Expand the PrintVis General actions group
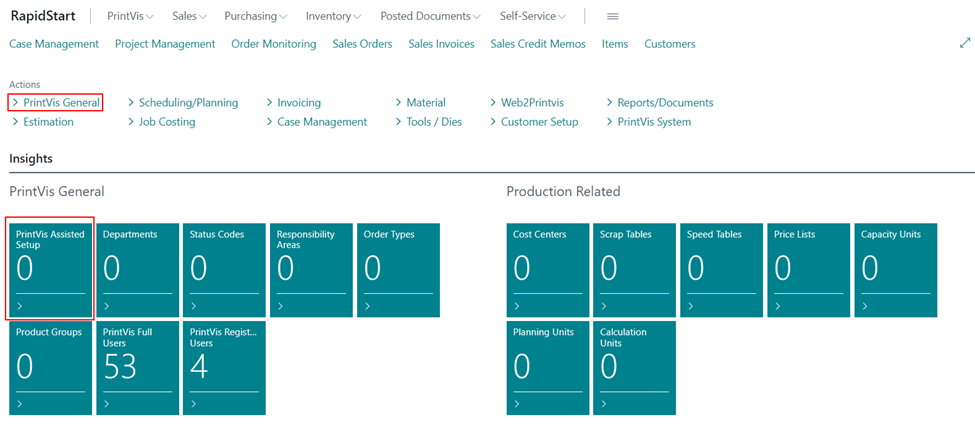Image resolution: width=975 pixels, height=433 pixels. pos(56,103)
